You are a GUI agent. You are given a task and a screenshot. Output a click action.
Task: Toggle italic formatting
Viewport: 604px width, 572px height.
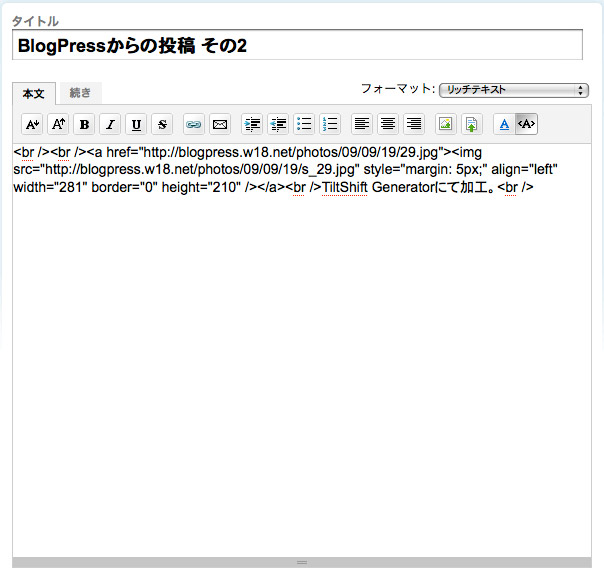click(x=110, y=124)
